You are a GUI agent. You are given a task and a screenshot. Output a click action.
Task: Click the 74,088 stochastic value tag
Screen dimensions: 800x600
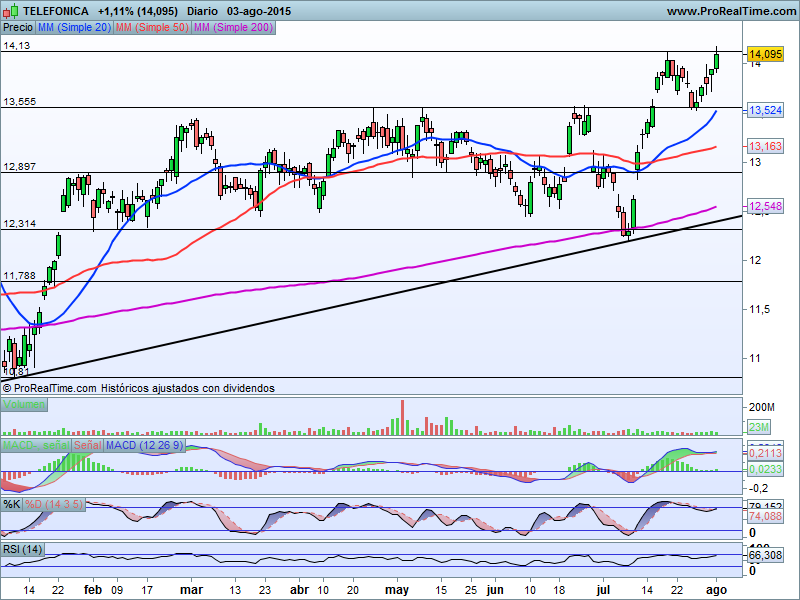765,516
